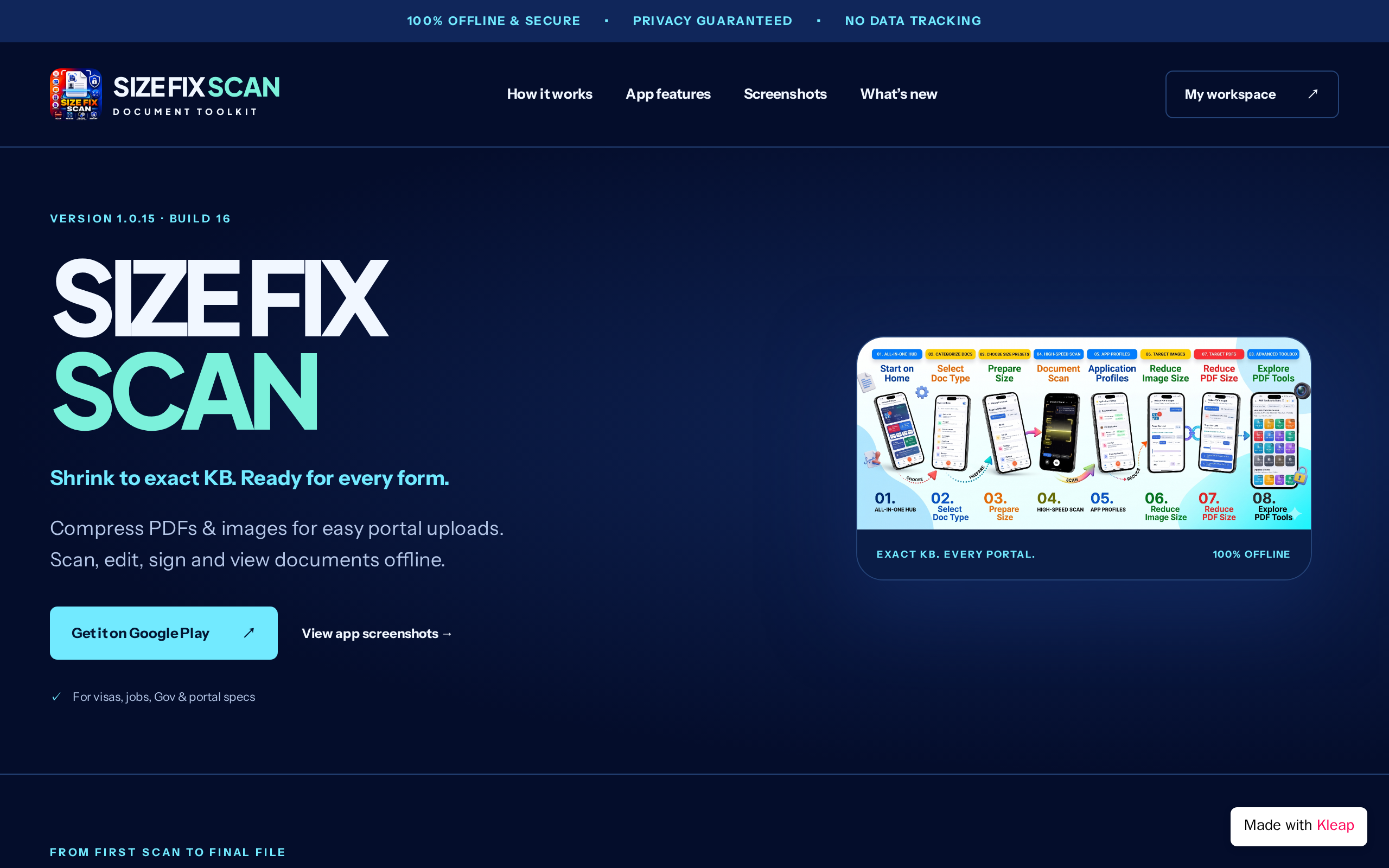
Task: Open the app workflow preview image
Action: (1084, 433)
